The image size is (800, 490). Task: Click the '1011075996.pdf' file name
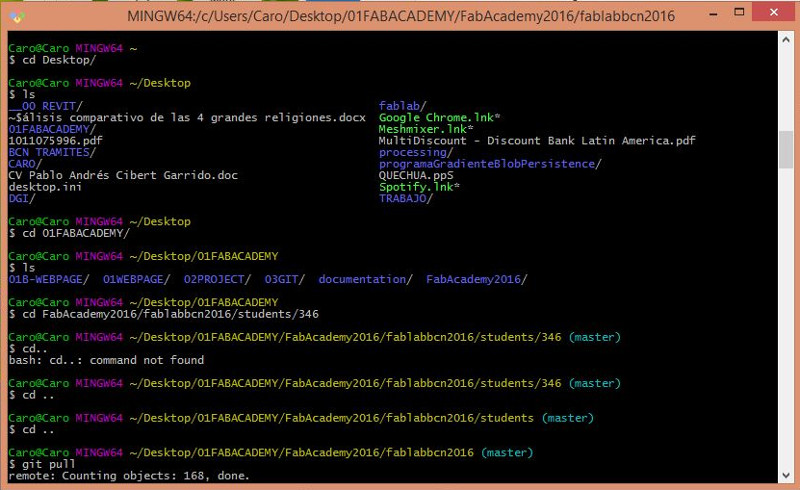coord(55,140)
